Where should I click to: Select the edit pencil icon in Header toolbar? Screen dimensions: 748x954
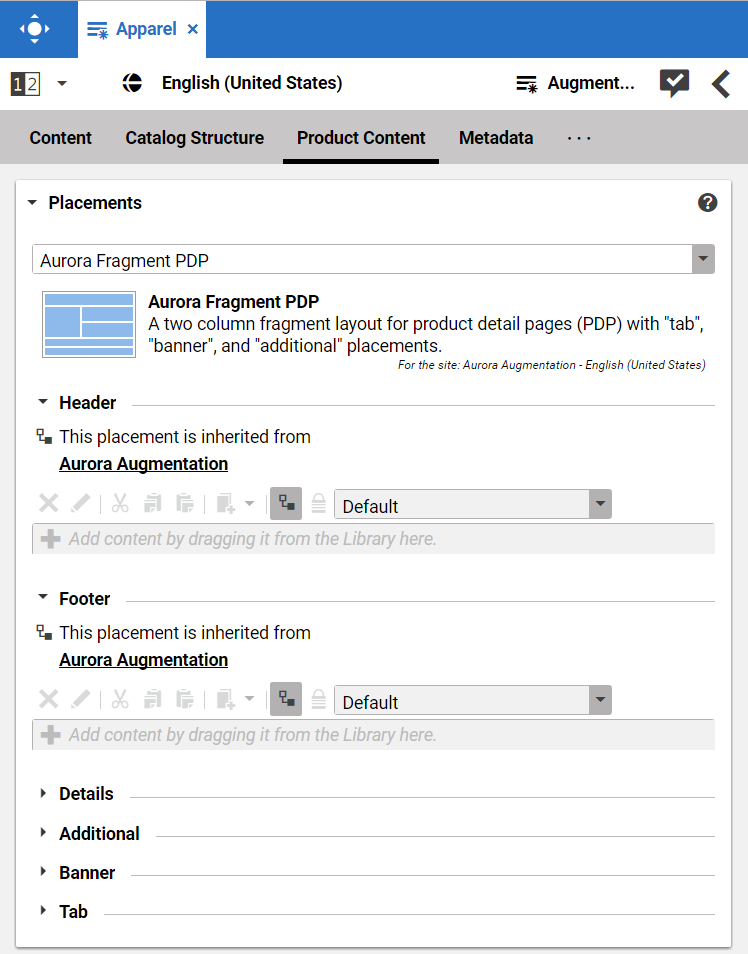(81, 503)
